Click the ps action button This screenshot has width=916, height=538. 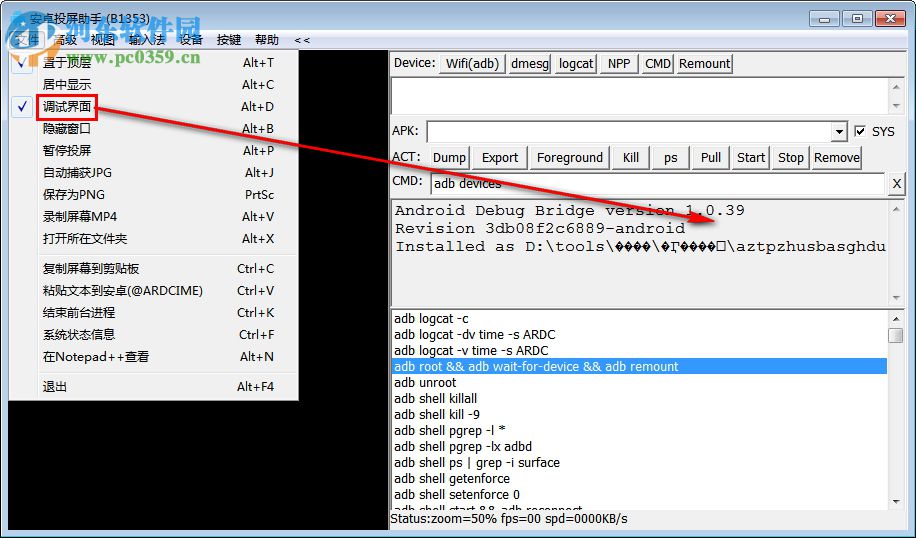671,158
